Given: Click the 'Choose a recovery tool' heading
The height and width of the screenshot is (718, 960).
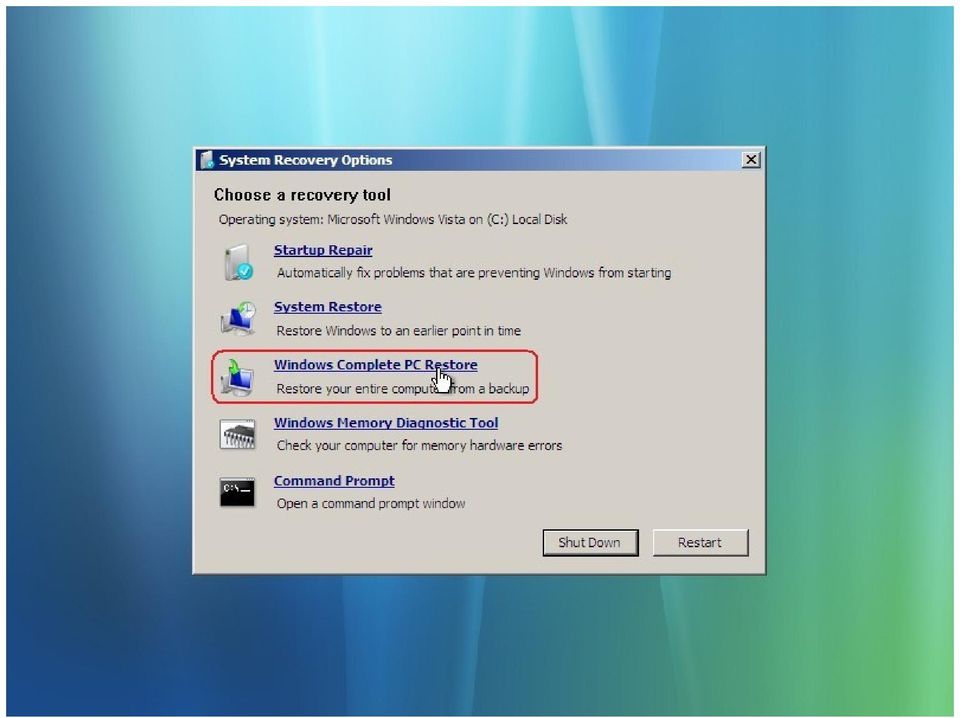Looking at the screenshot, I should [x=302, y=195].
